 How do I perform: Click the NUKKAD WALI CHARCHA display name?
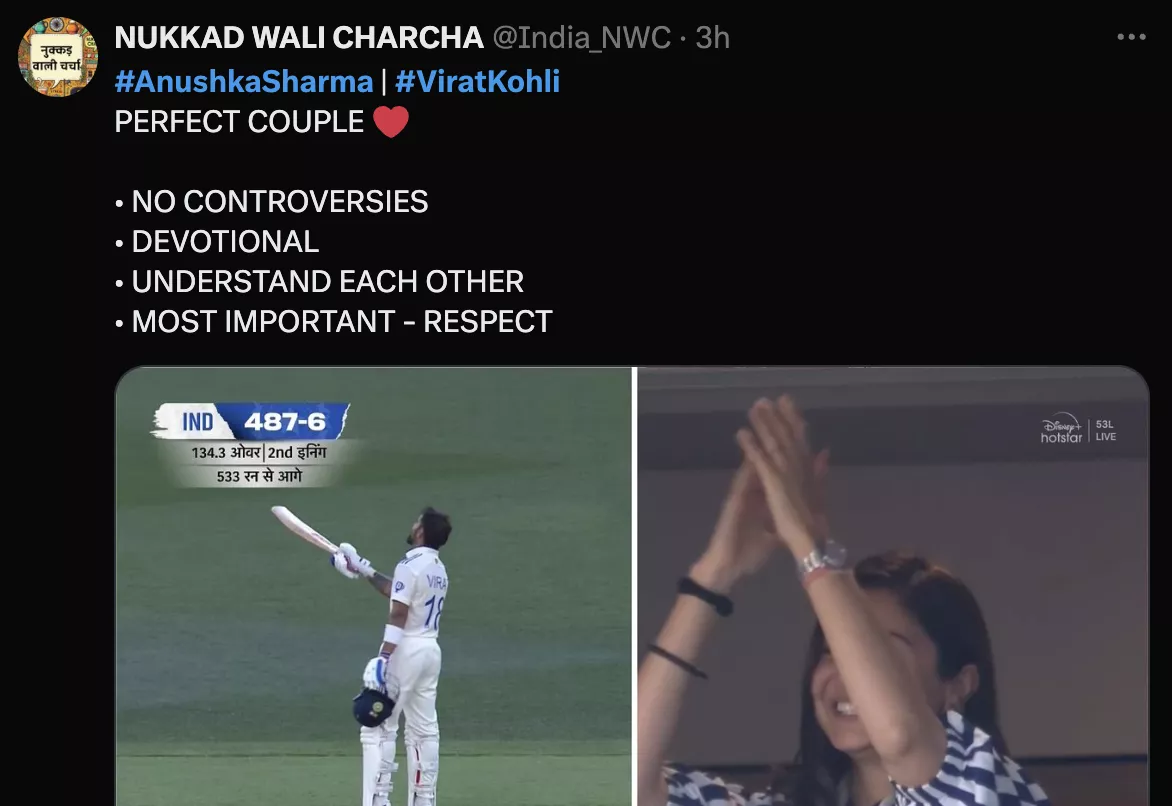coord(299,37)
